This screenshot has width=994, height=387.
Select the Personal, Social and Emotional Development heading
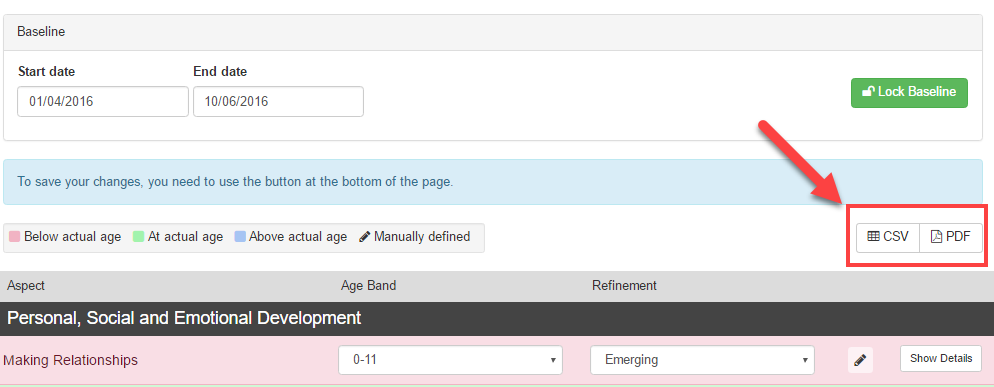(184, 318)
